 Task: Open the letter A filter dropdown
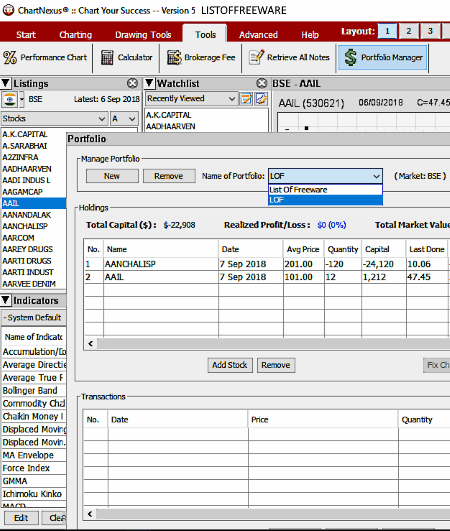pyautogui.click(x=124, y=119)
